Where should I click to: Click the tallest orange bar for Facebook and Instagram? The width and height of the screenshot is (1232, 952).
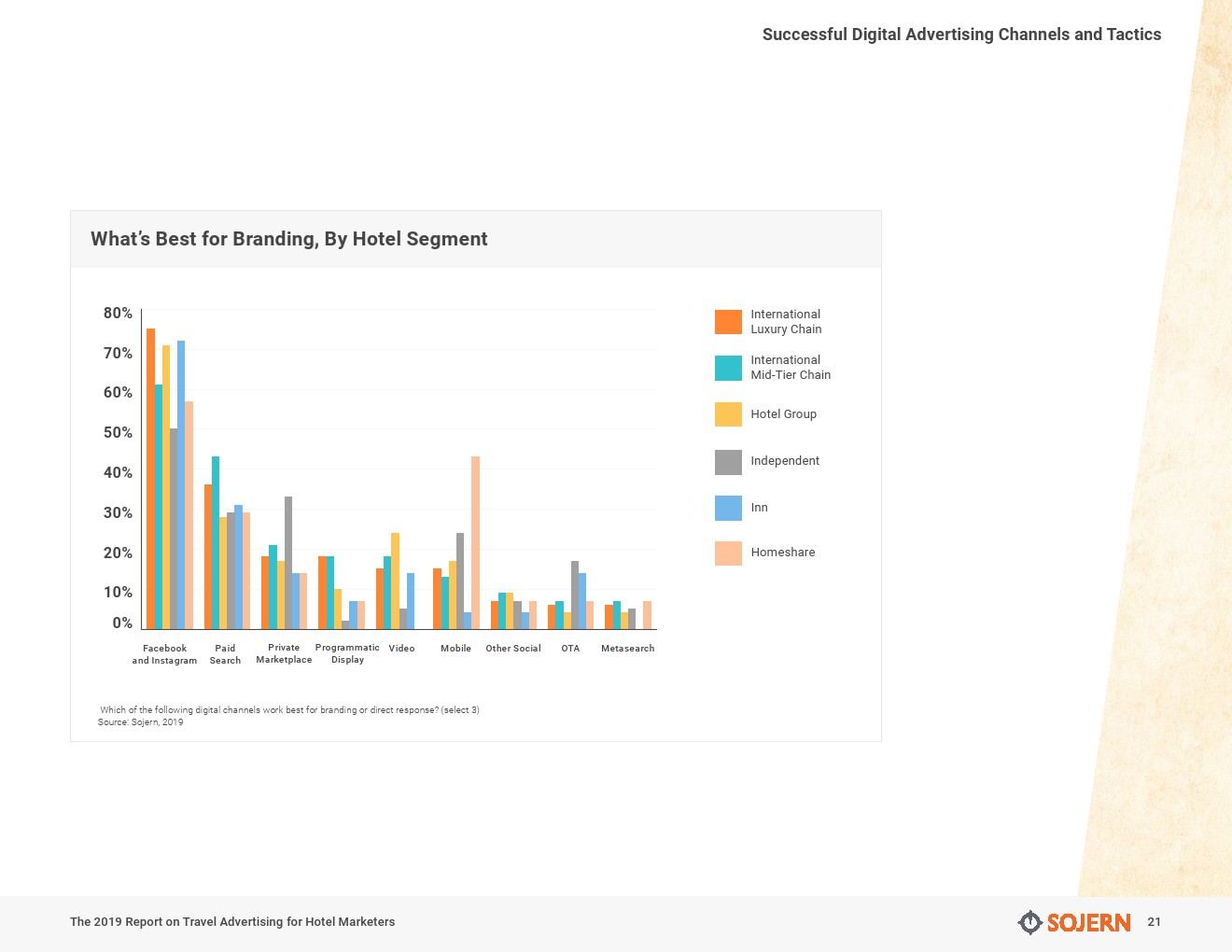tap(150, 478)
